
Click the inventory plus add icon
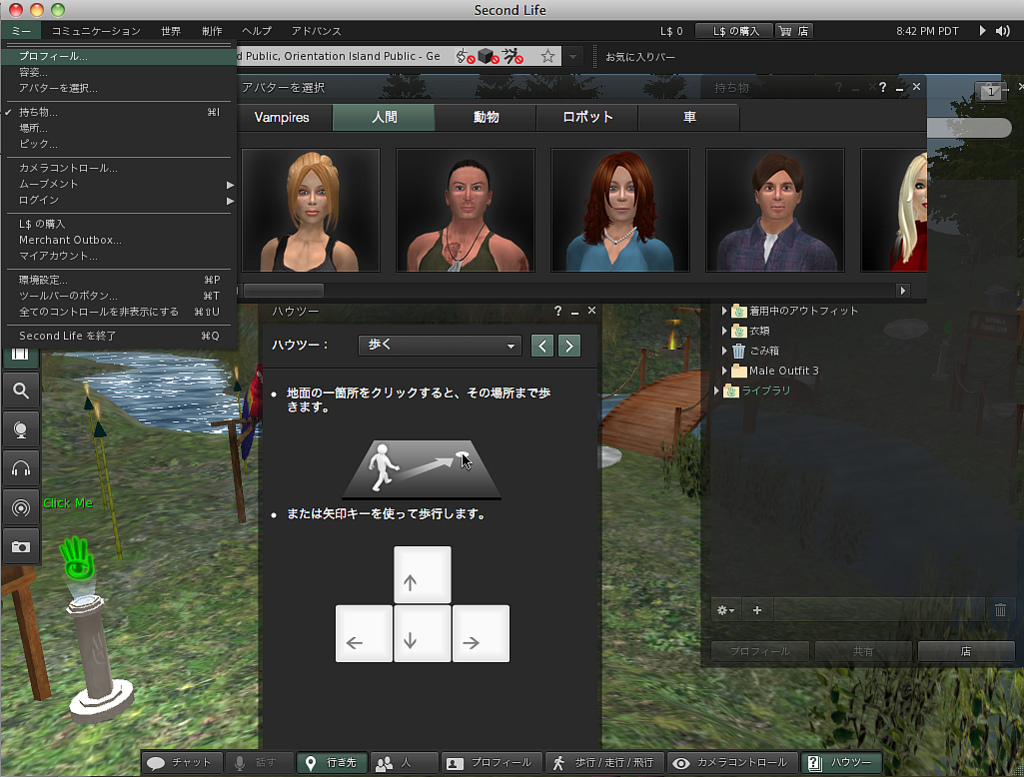pyautogui.click(x=757, y=610)
